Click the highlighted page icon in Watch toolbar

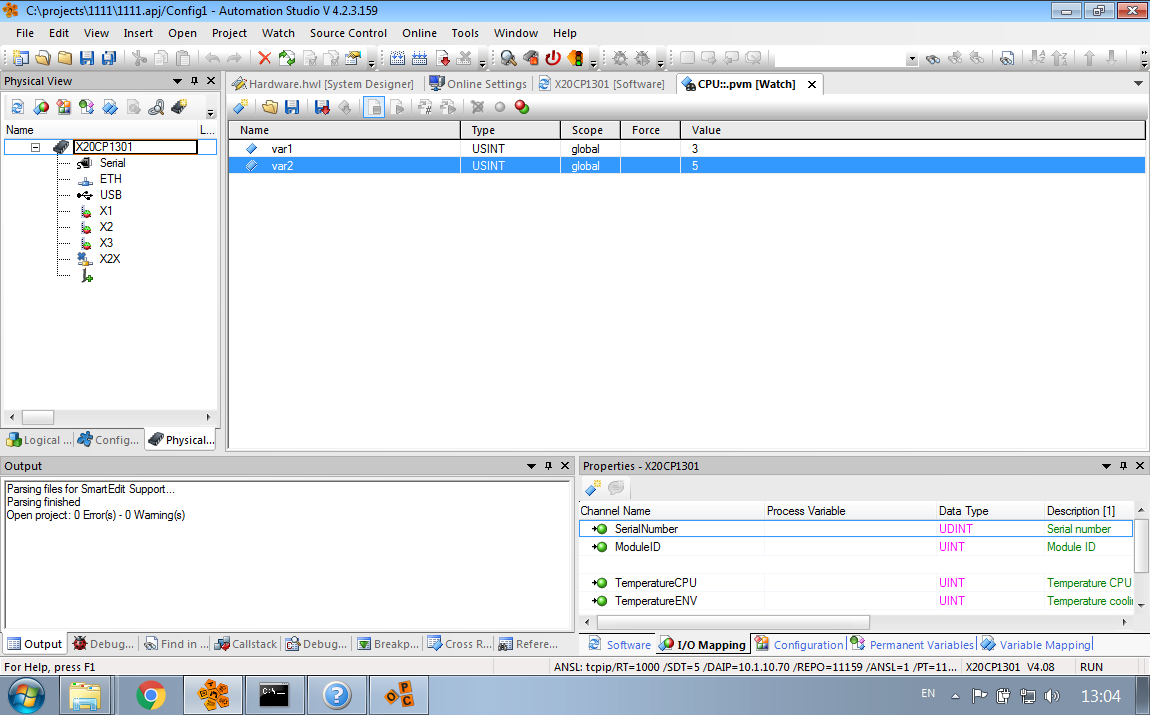(x=374, y=107)
